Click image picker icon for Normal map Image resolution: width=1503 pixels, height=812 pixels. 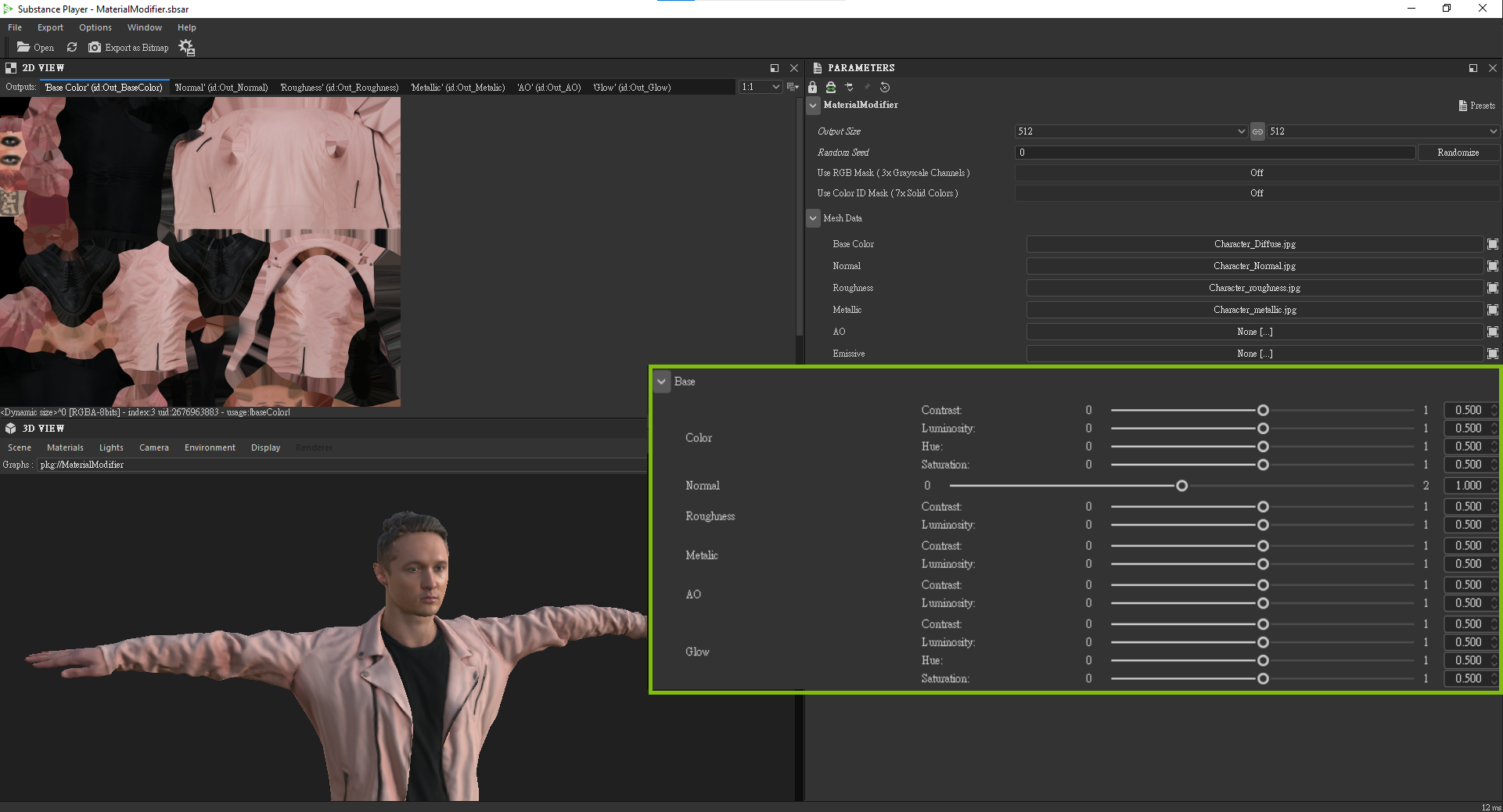1493,266
